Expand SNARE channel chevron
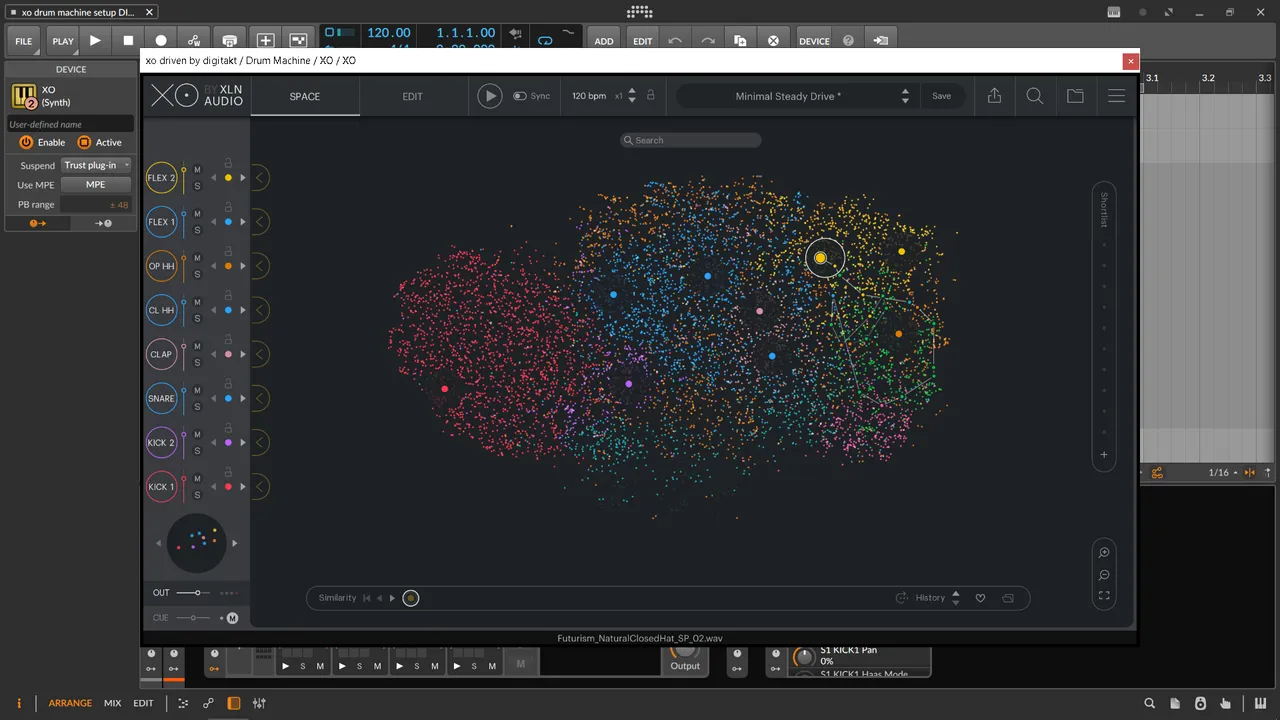The width and height of the screenshot is (1280, 720). [x=259, y=398]
